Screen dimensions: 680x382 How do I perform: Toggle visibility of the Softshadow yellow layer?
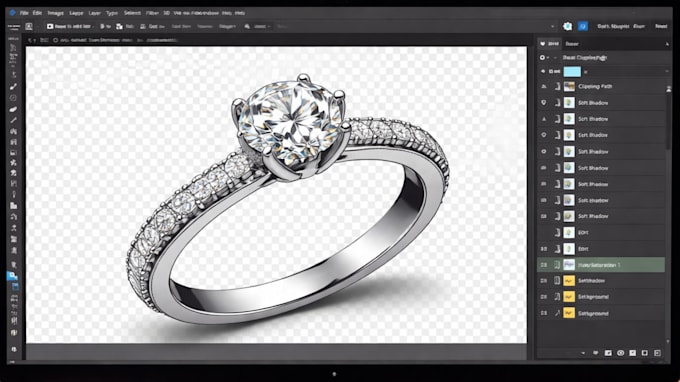(x=543, y=281)
